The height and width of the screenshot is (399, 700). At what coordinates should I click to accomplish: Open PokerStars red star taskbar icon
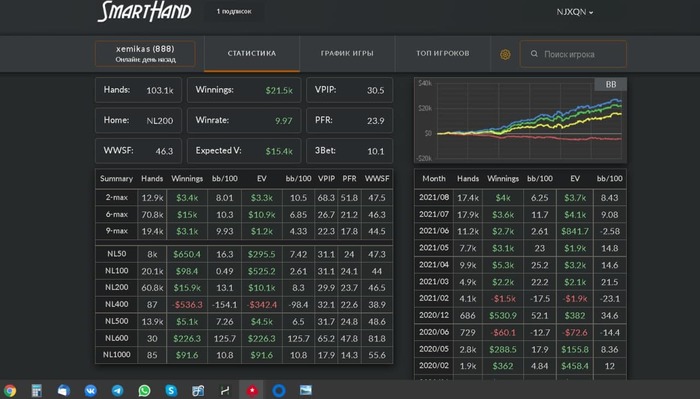(252, 391)
